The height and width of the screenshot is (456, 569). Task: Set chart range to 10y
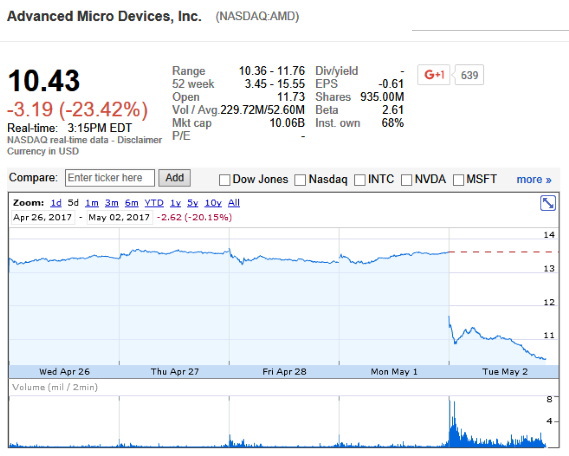tap(213, 203)
